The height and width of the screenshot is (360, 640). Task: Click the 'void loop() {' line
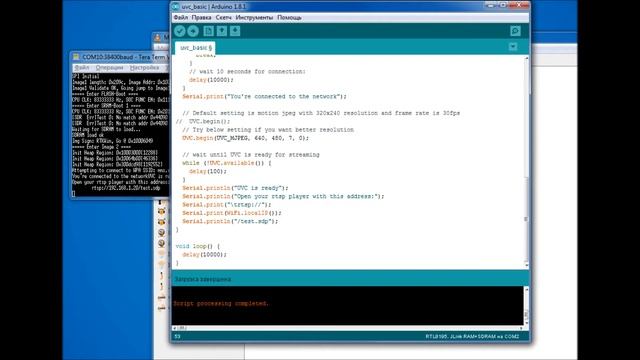pos(198,246)
